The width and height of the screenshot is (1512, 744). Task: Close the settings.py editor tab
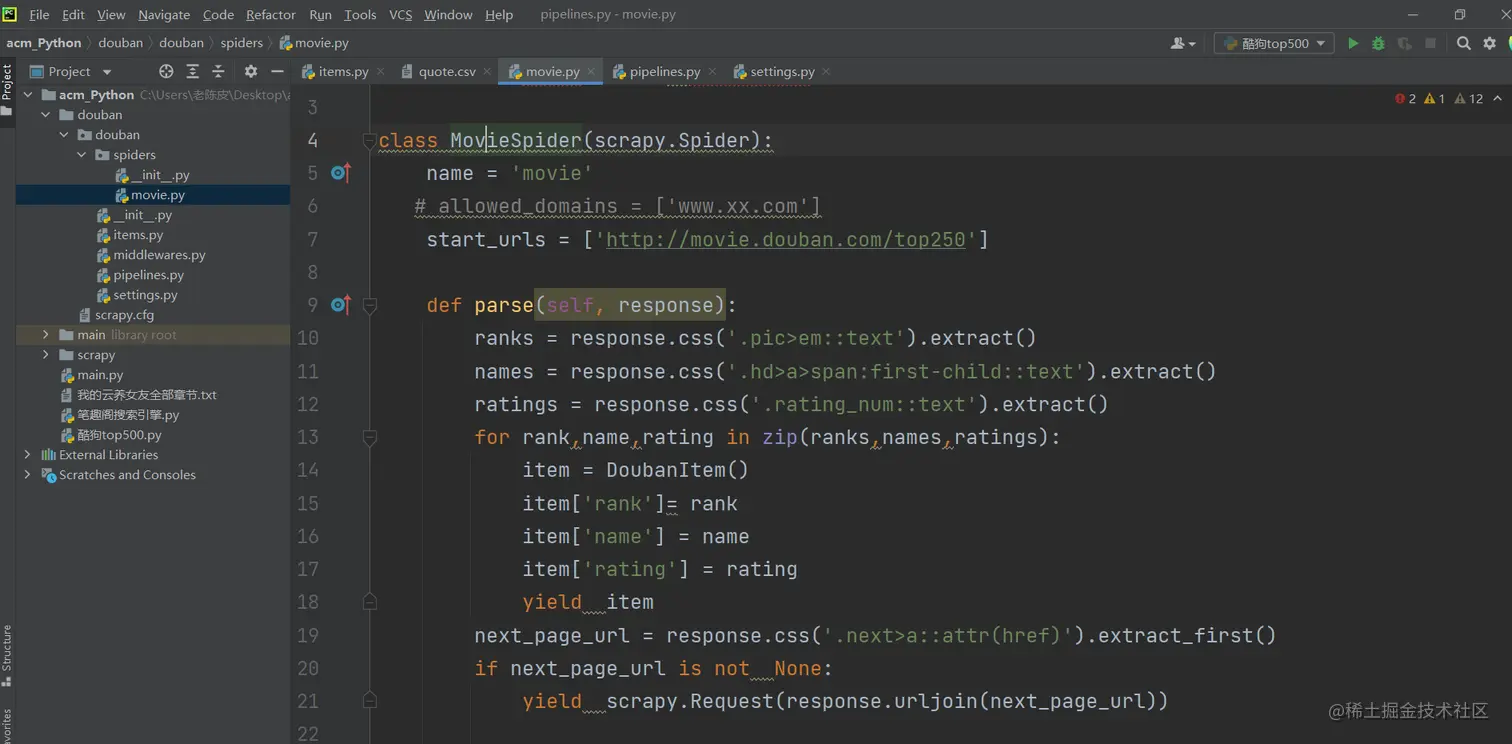click(826, 72)
